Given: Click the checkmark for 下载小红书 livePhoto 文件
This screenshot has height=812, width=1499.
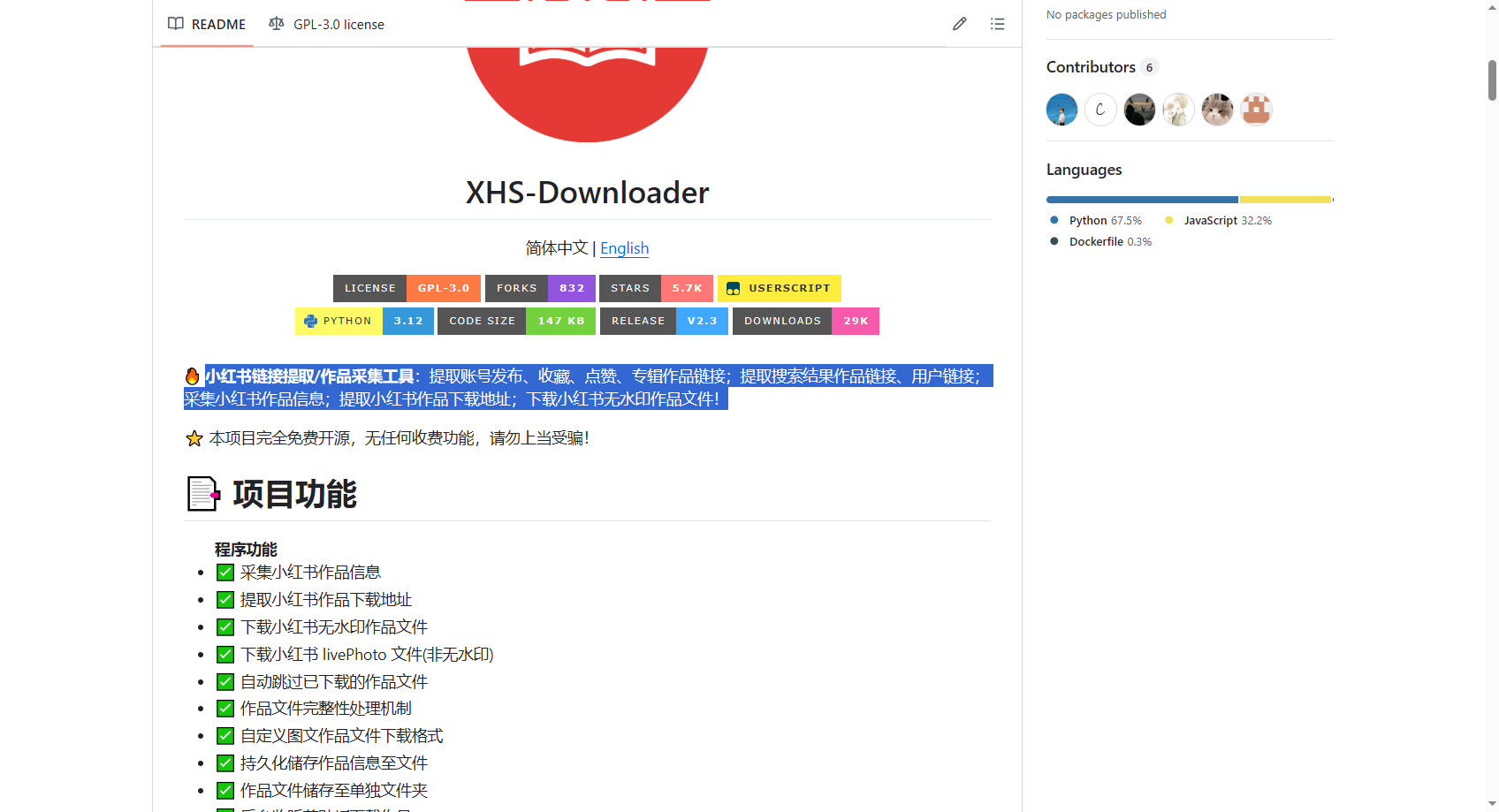Looking at the screenshot, I should 225,655.
